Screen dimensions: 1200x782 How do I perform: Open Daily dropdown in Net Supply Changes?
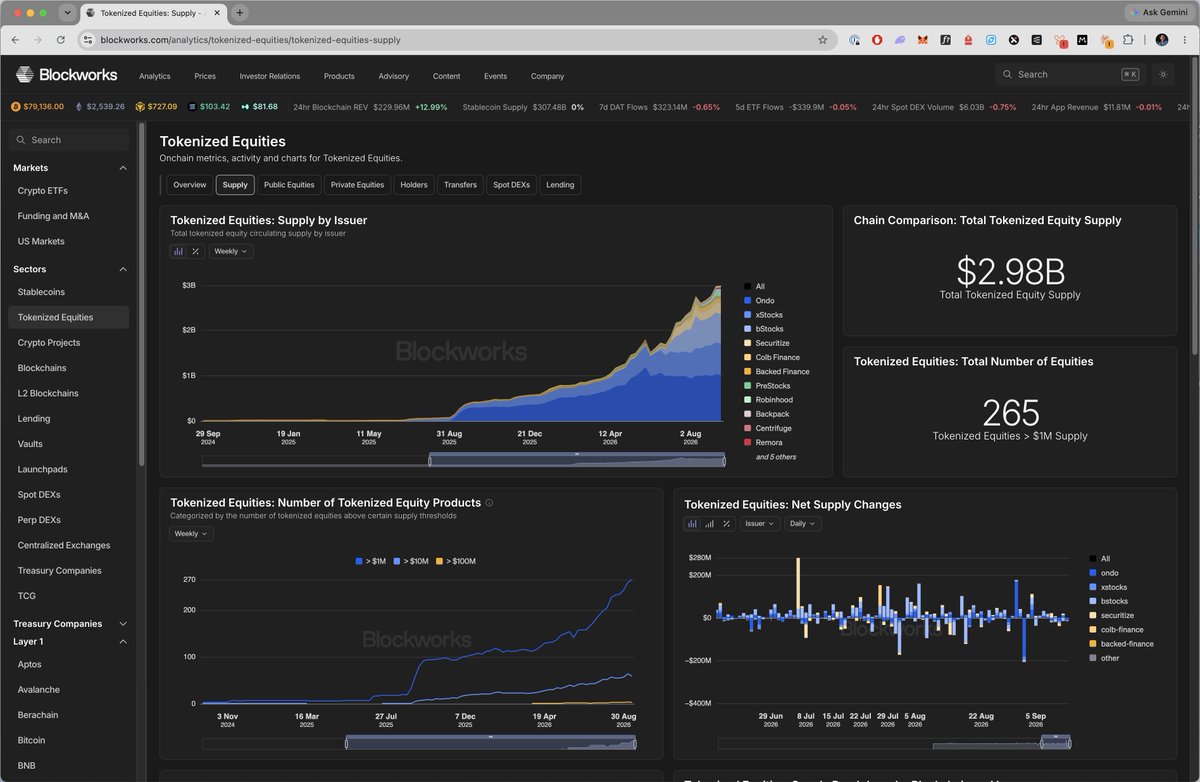[x=802, y=523]
